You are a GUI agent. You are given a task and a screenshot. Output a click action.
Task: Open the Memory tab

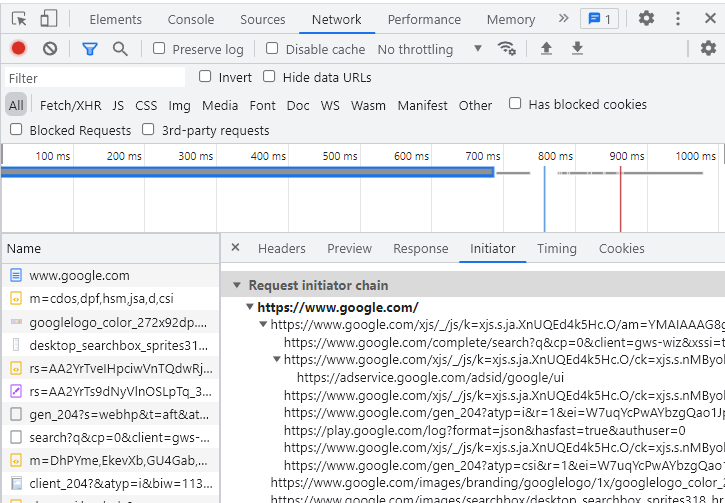pyautogui.click(x=511, y=19)
